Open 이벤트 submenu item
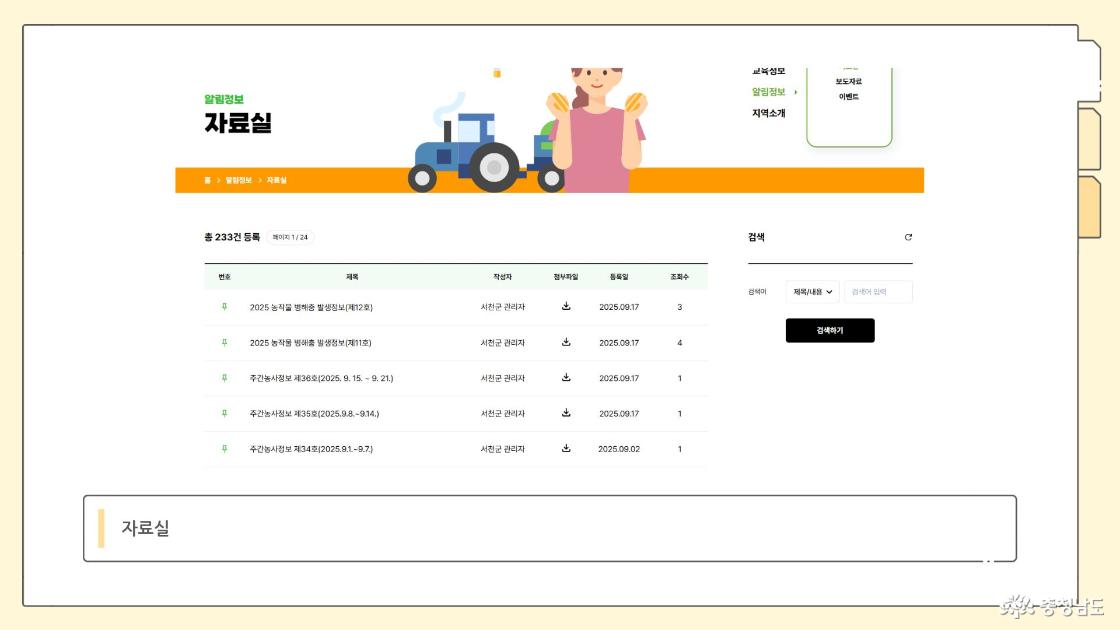The height and width of the screenshot is (630, 1120). [848, 97]
